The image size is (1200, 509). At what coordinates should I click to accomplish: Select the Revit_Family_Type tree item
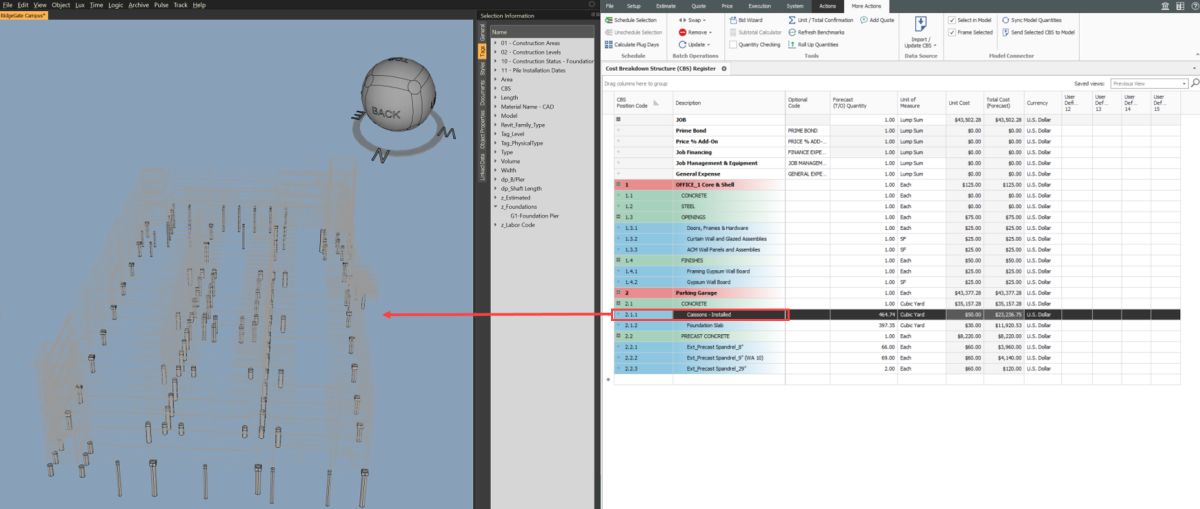point(523,124)
